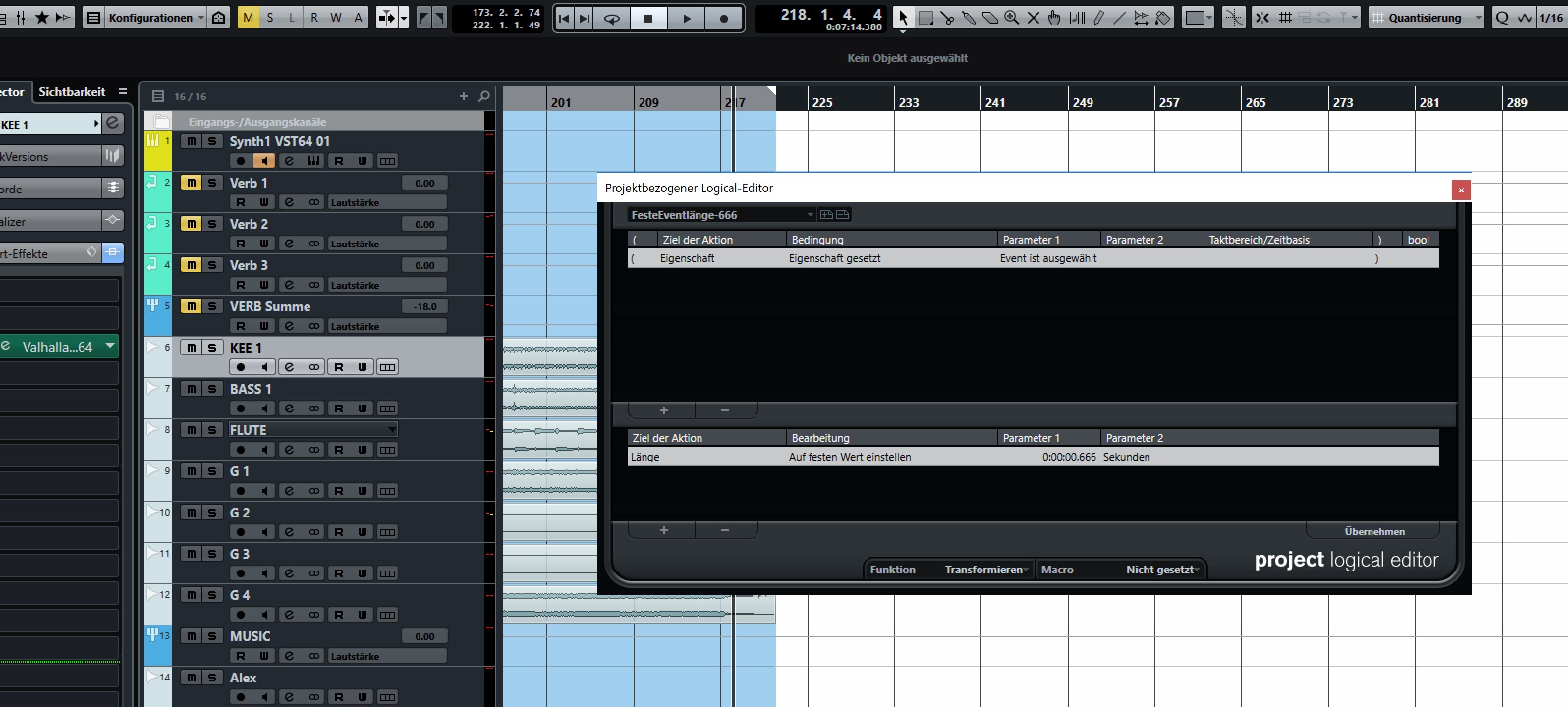Select the Glue tool

[968, 18]
